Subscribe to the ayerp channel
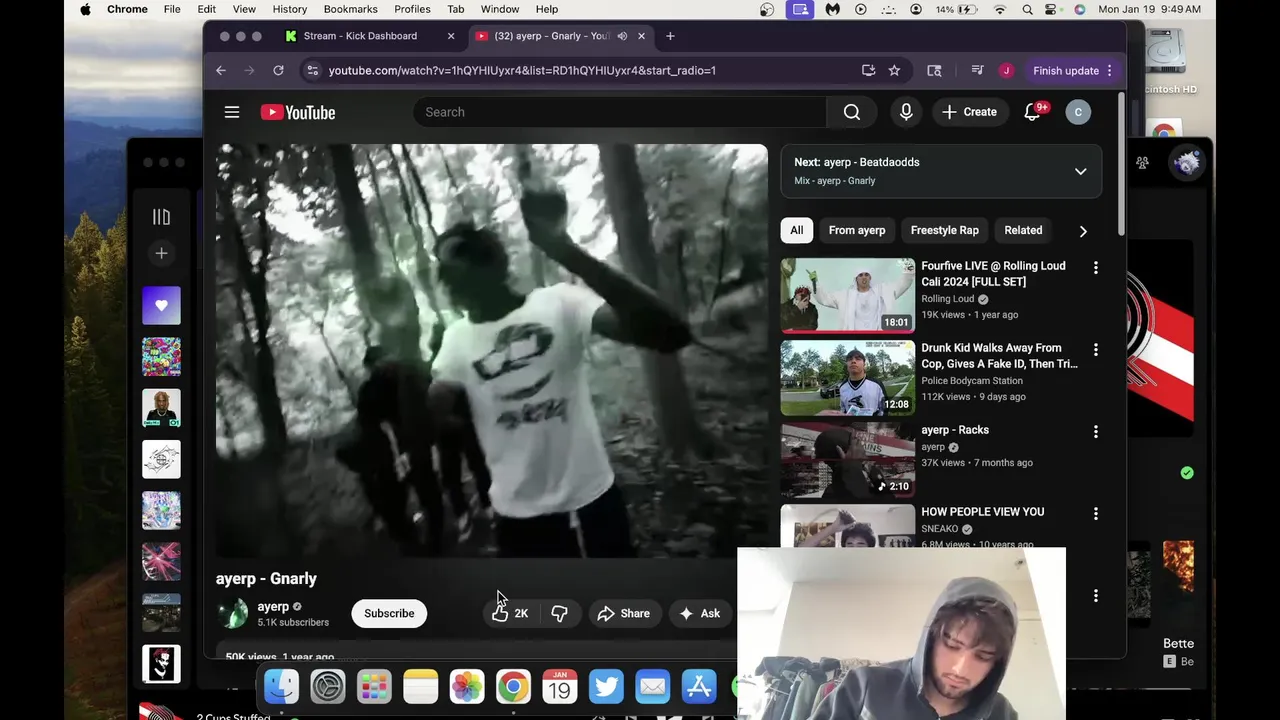This screenshot has height=720, width=1280. coord(389,613)
